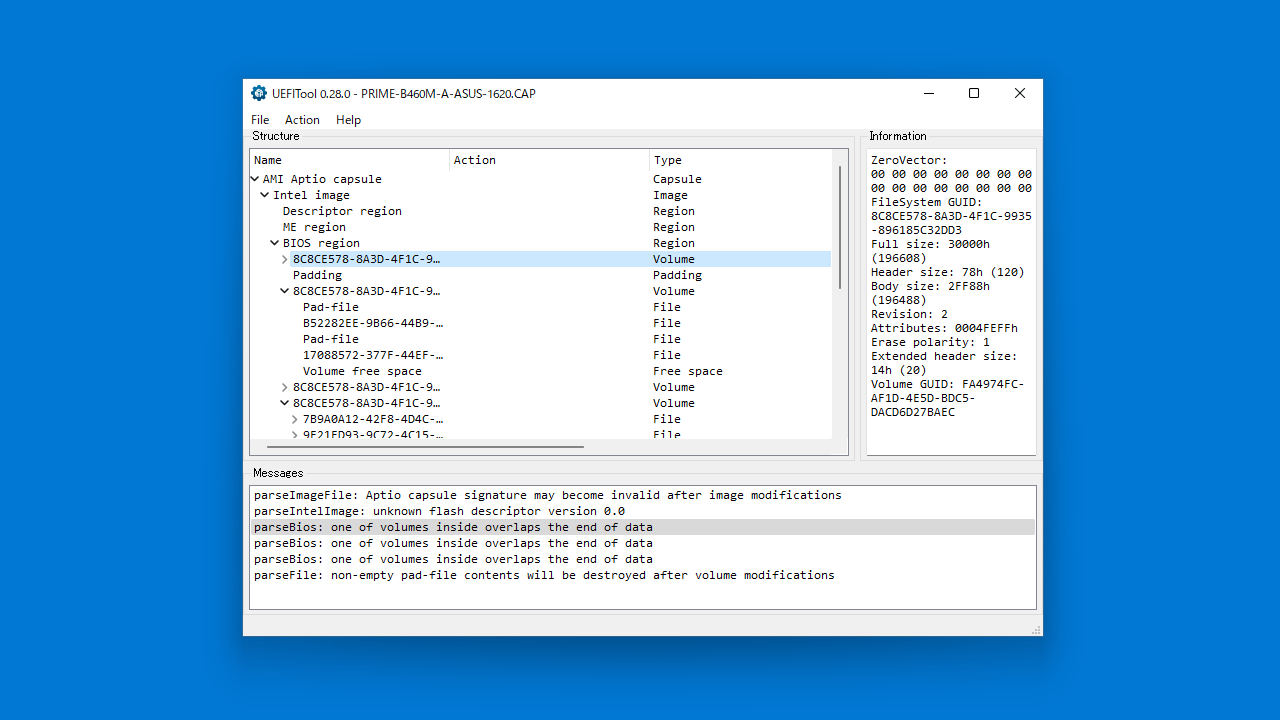Select the Volume free space item
This screenshot has width=1280, height=720.
[540, 371]
